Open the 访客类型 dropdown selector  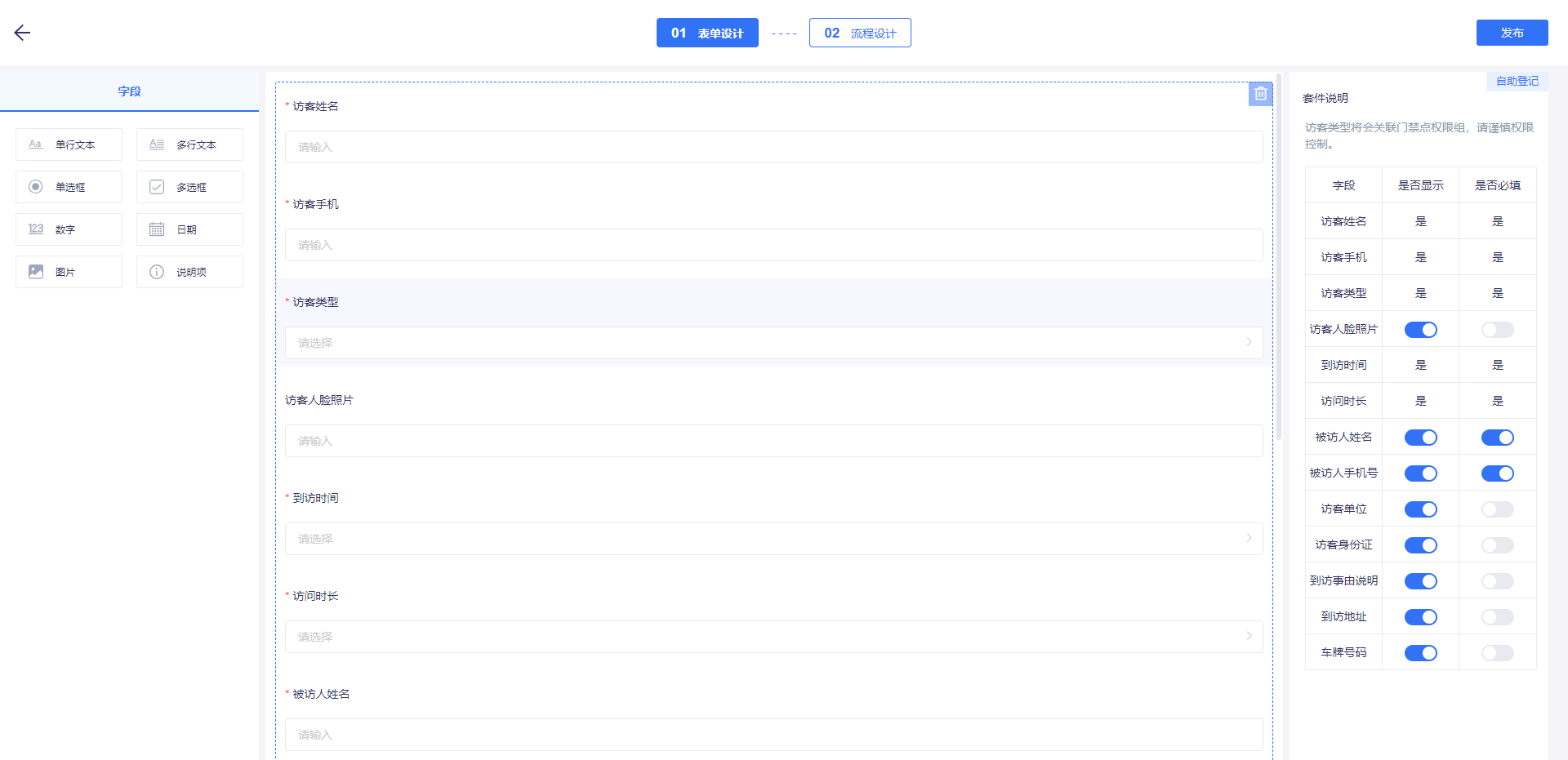(773, 343)
